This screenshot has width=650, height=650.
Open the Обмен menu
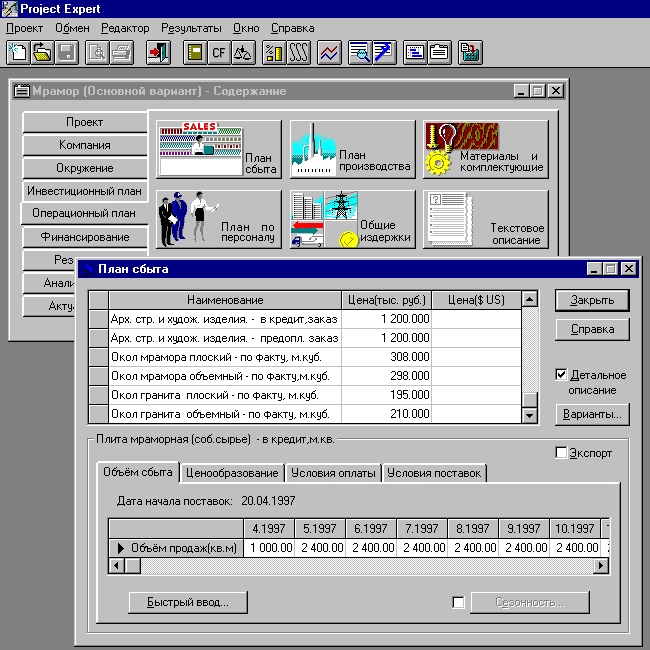(73, 28)
